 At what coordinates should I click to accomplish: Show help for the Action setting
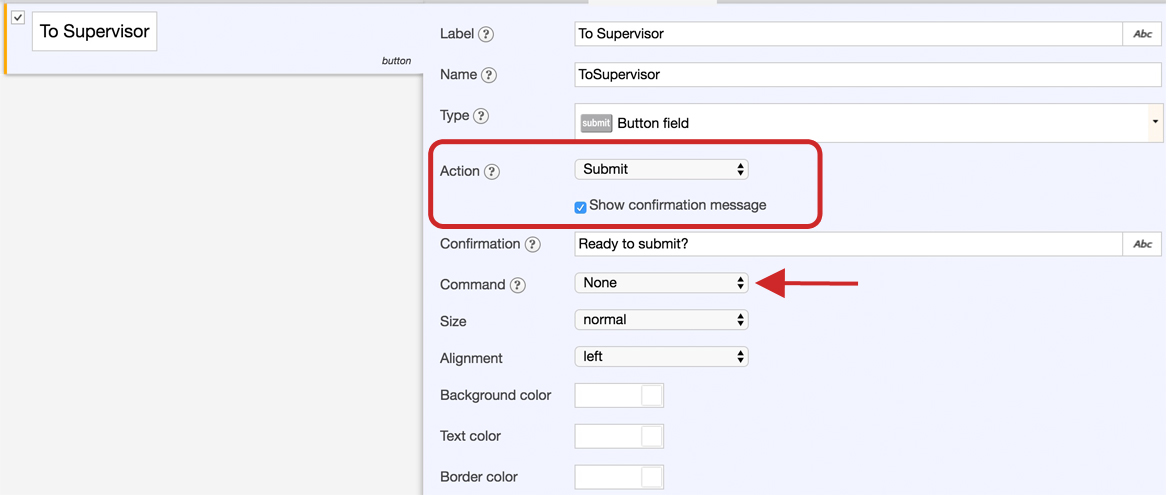click(492, 172)
